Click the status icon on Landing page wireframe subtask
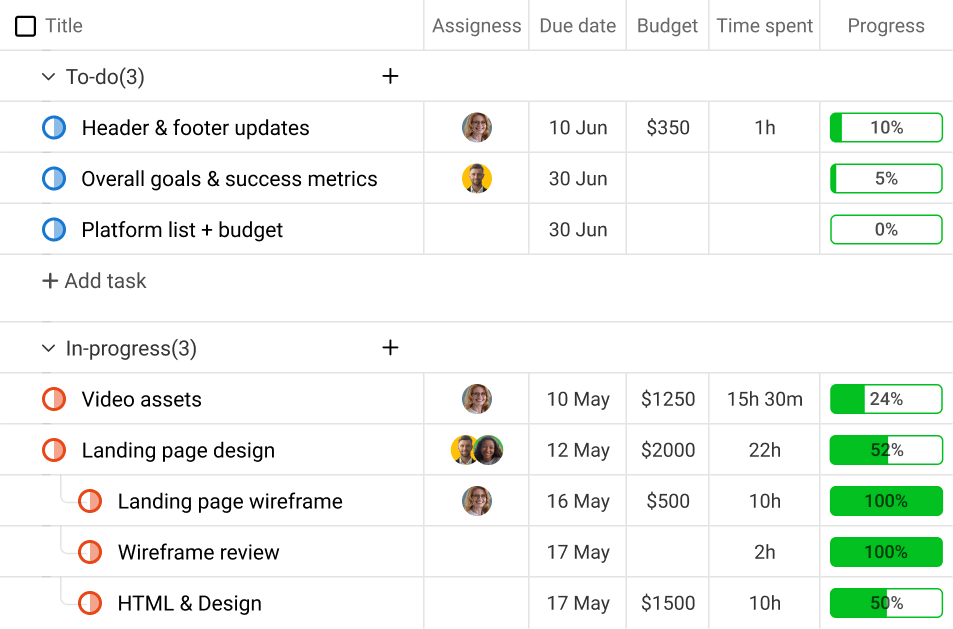The width and height of the screenshot is (953, 629). pyautogui.click(x=90, y=500)
